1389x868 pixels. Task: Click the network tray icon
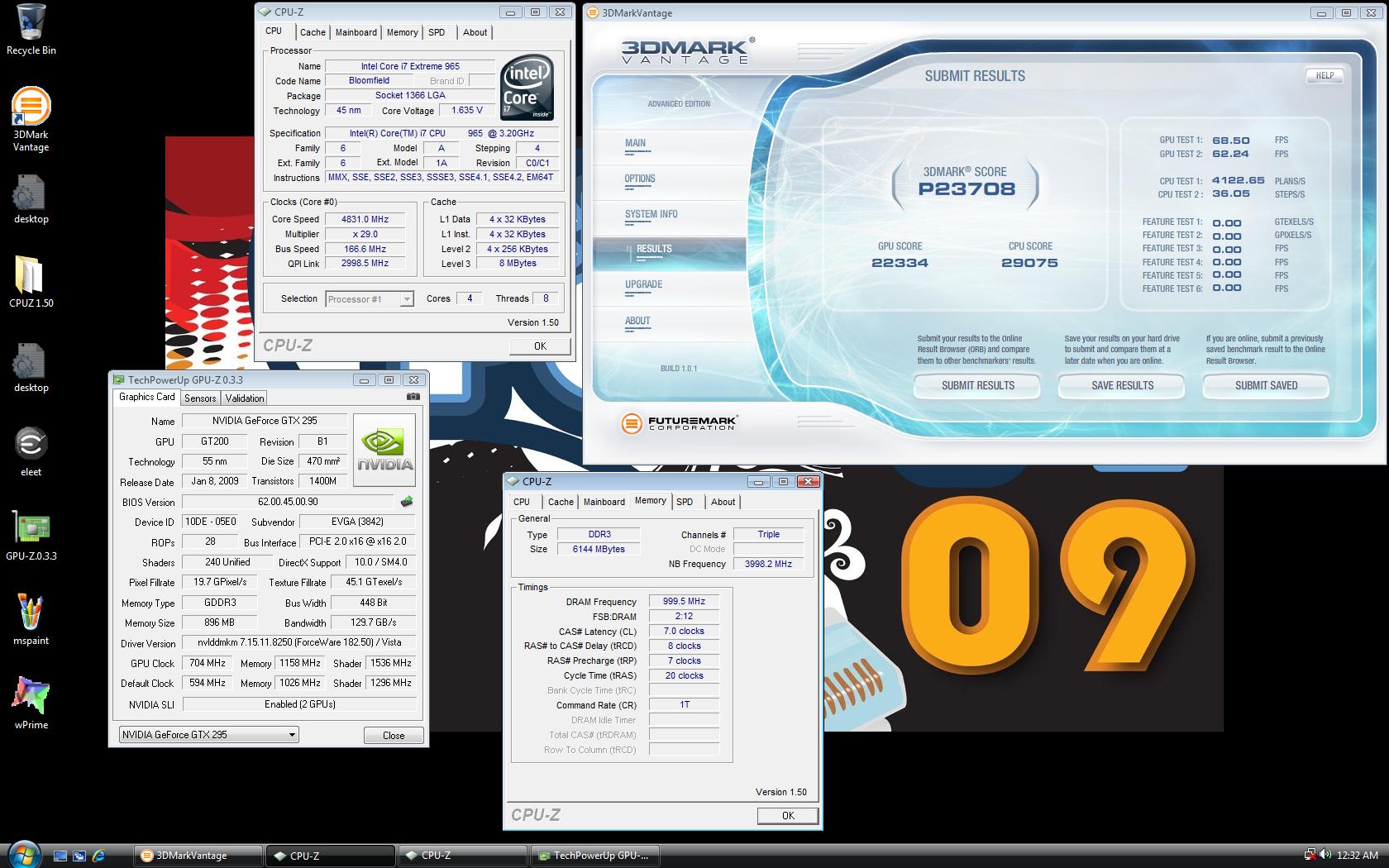click(x=1310, y=855)
